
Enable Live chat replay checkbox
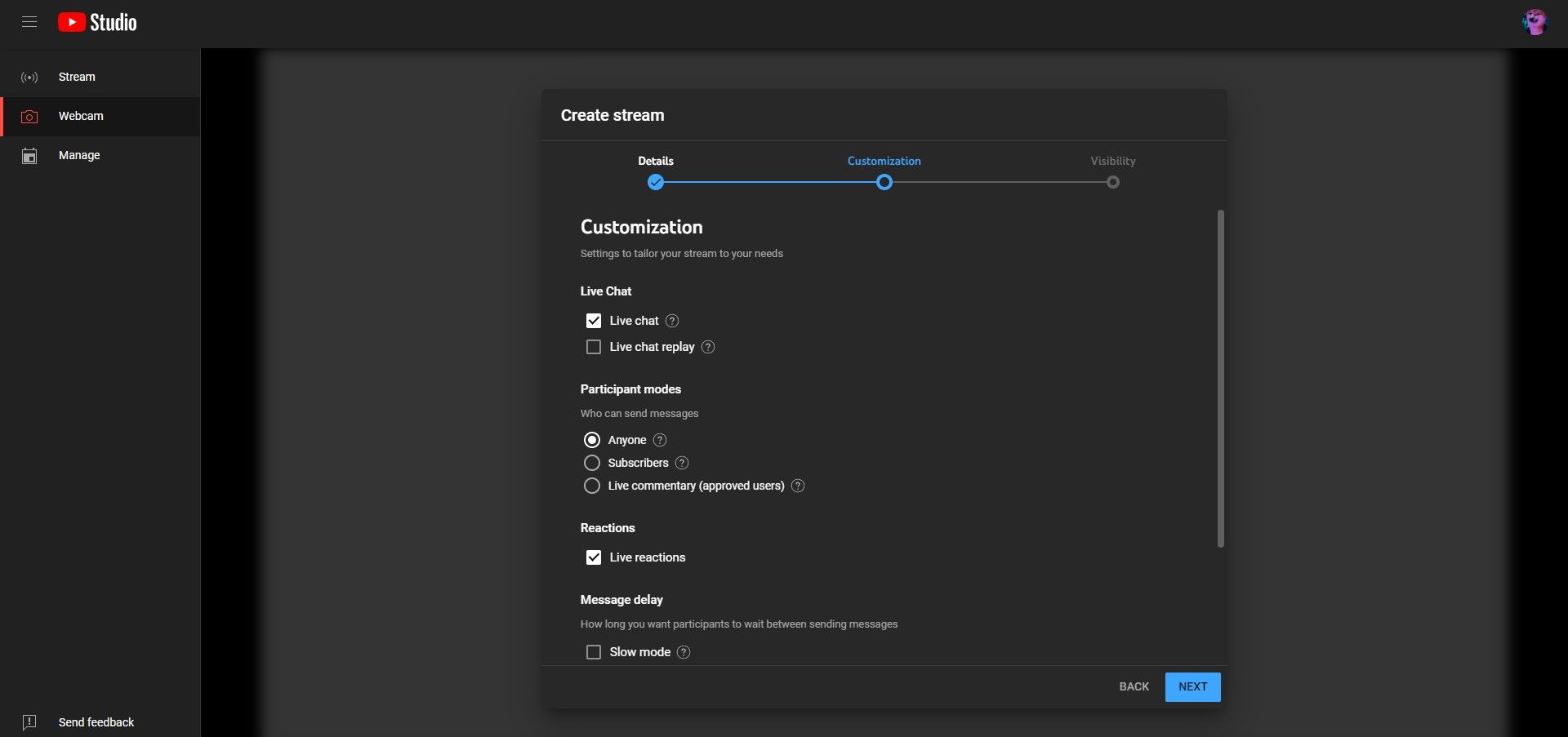594,347
